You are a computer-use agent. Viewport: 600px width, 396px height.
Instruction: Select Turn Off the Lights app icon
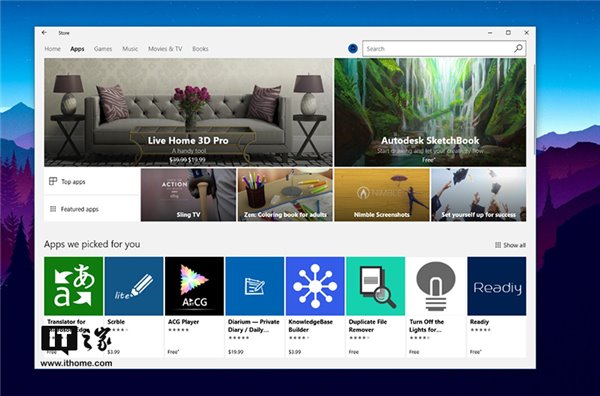(436, 286)
